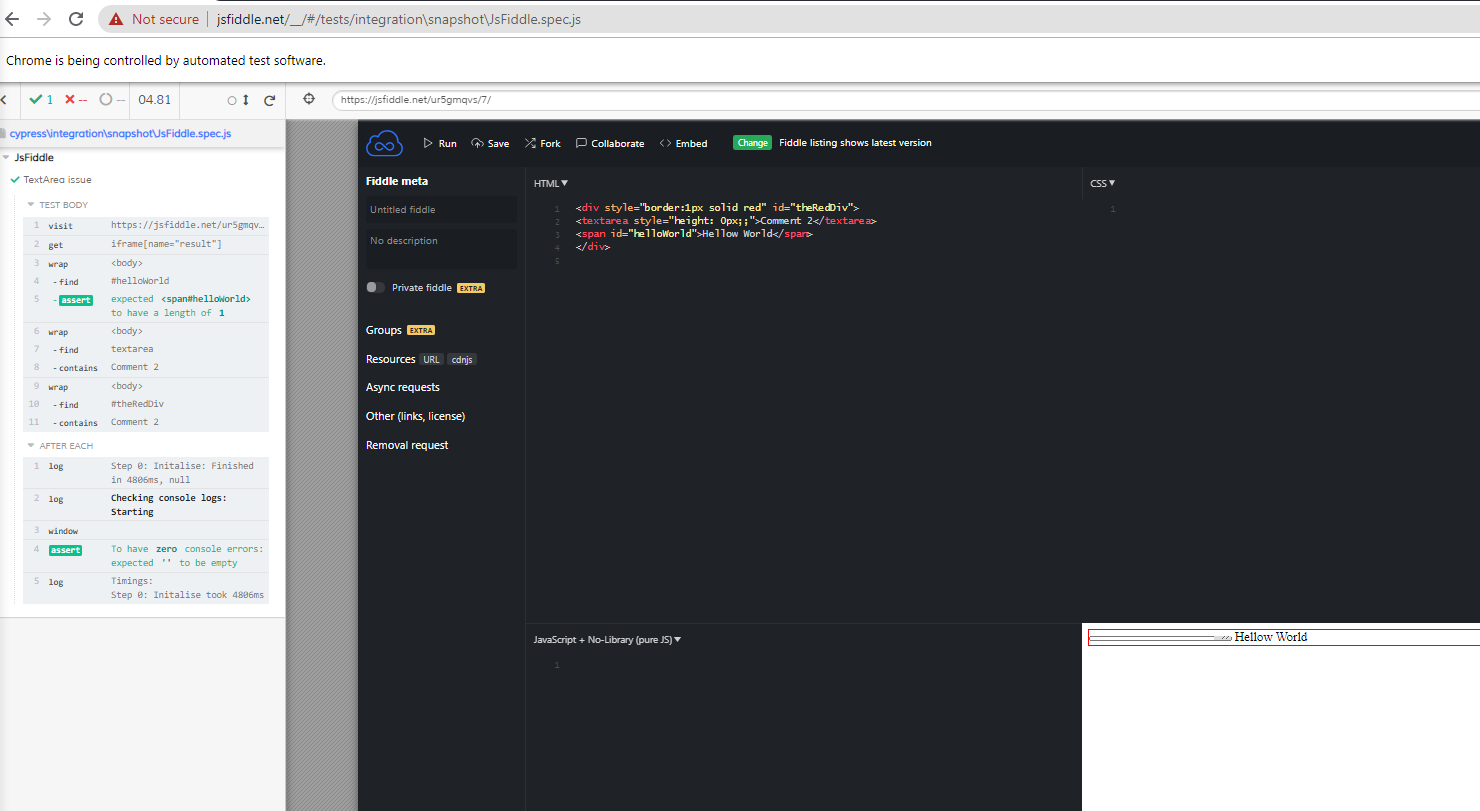Open the HTML panel dropdown

[550, 183]
